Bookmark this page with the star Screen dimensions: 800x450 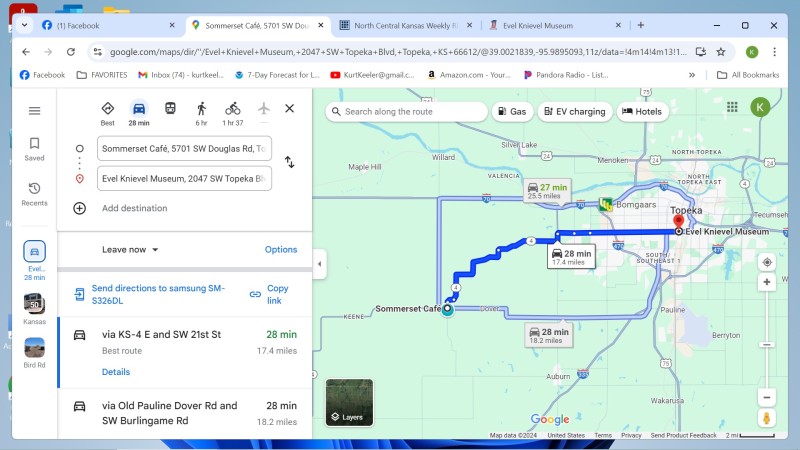tap(720, 52)
